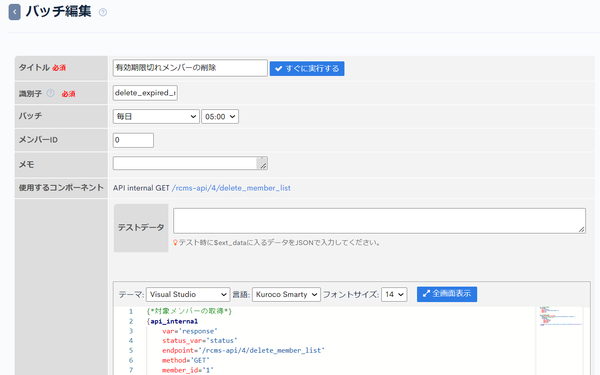600x375 pixels.
Task: Open the help icon next to バッチ編集 title
Action: [103, 12]
